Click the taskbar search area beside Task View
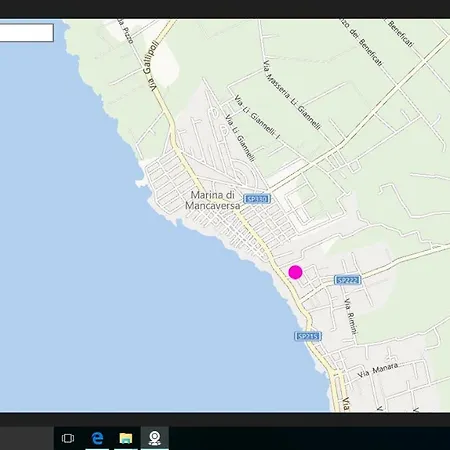Image resolution: width=450 pixels, height=450 pixels. coord(27,438)
